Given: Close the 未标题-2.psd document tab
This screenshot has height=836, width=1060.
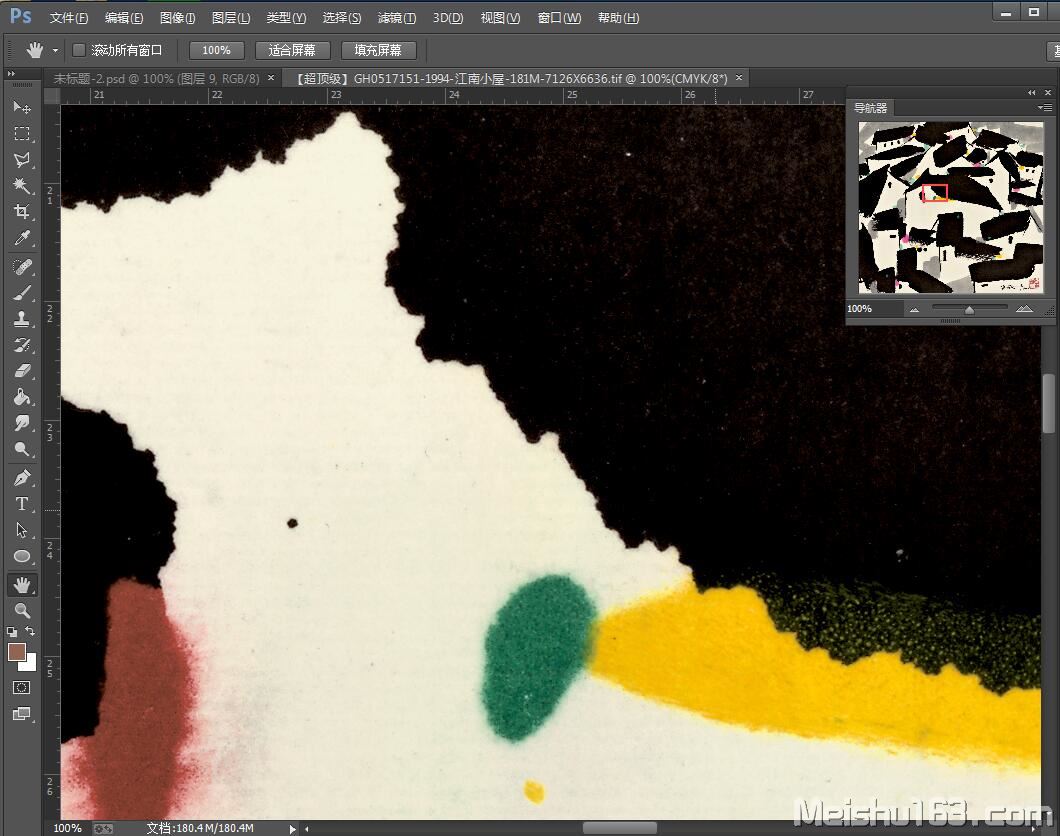Looking at the screenshot, I should pyautogui.click(x=271, y=78).
